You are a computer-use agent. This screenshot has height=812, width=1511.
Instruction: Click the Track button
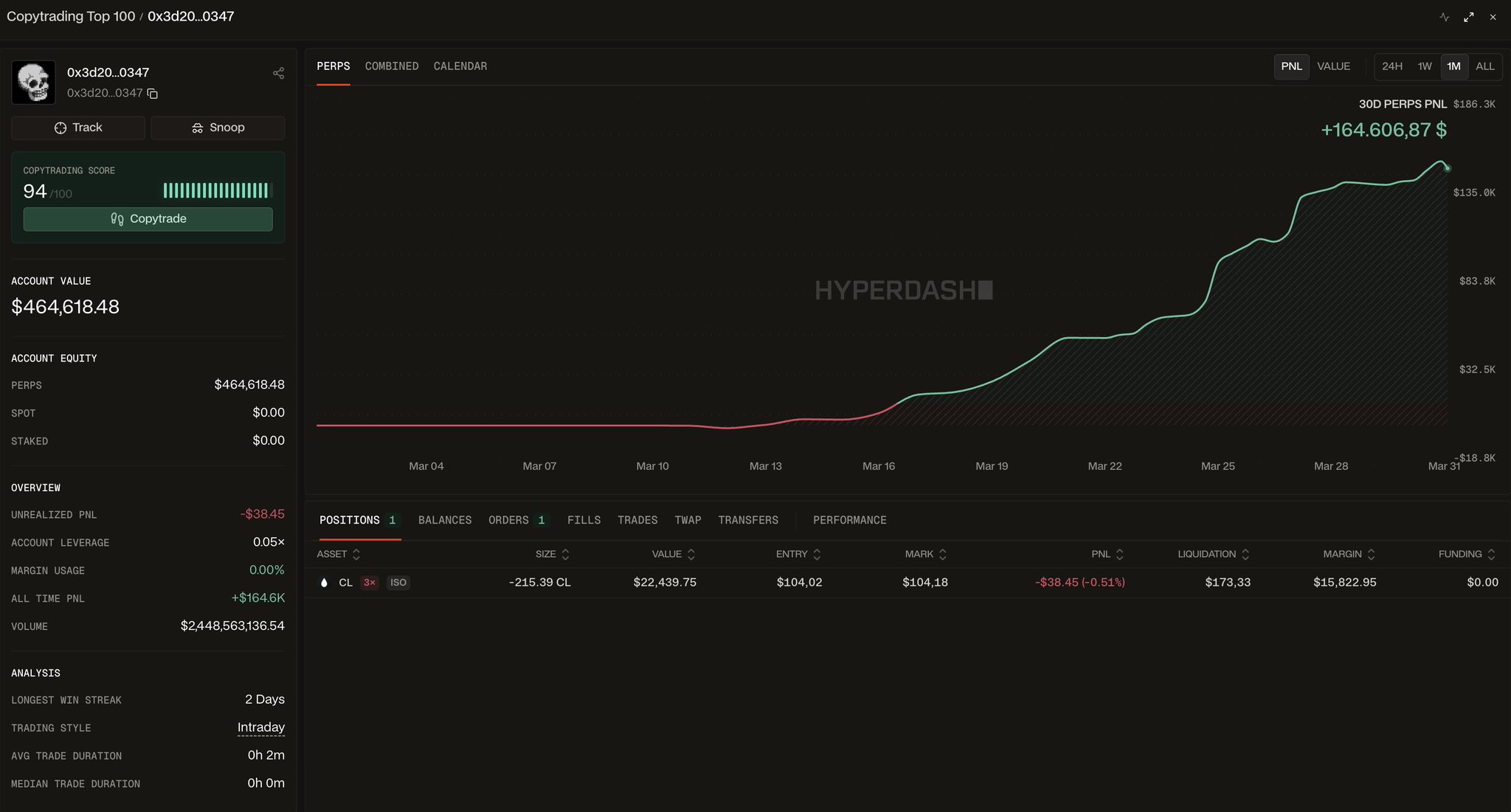click(78, 128)
